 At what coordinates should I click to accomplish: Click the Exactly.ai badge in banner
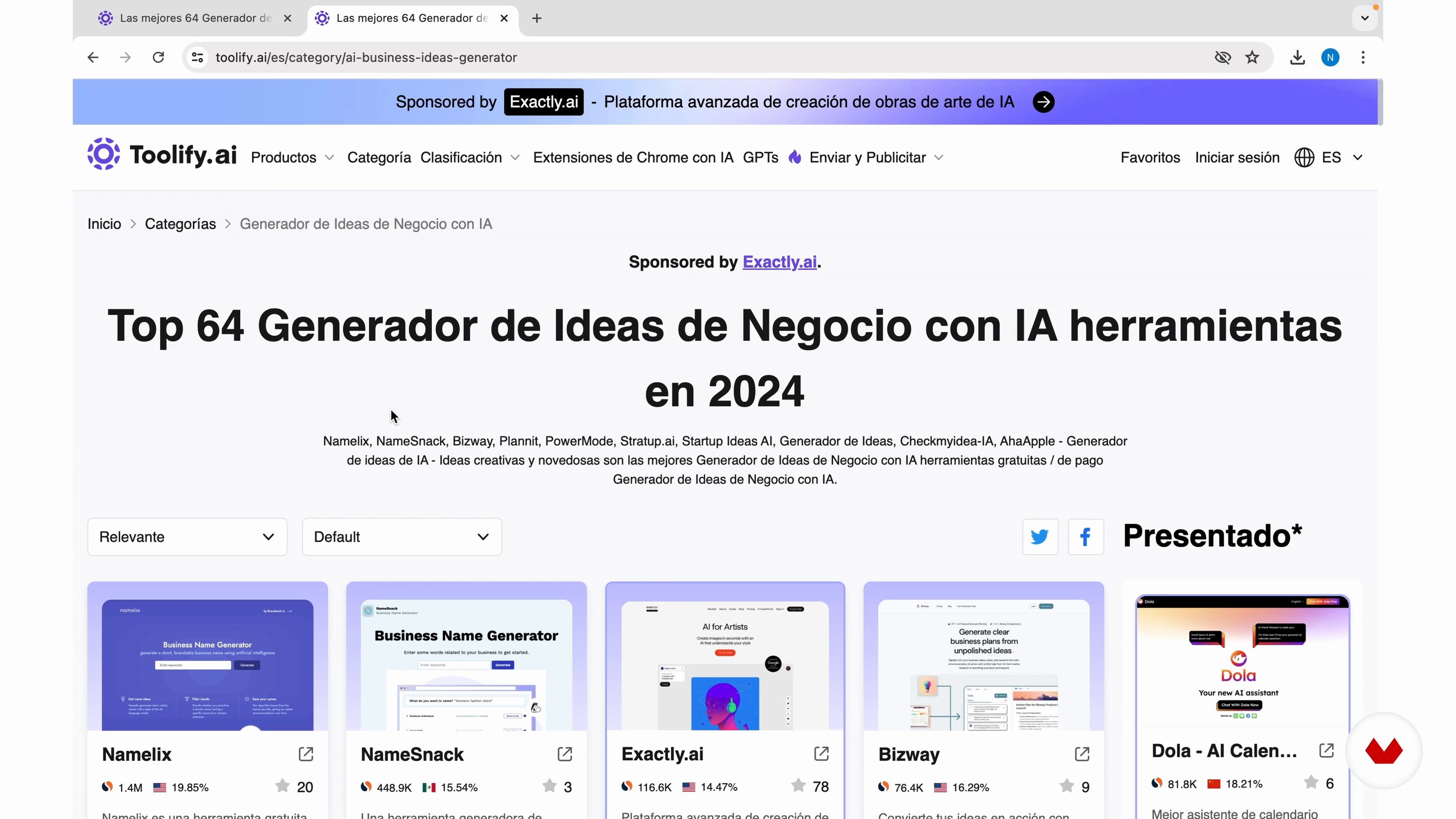544,102
